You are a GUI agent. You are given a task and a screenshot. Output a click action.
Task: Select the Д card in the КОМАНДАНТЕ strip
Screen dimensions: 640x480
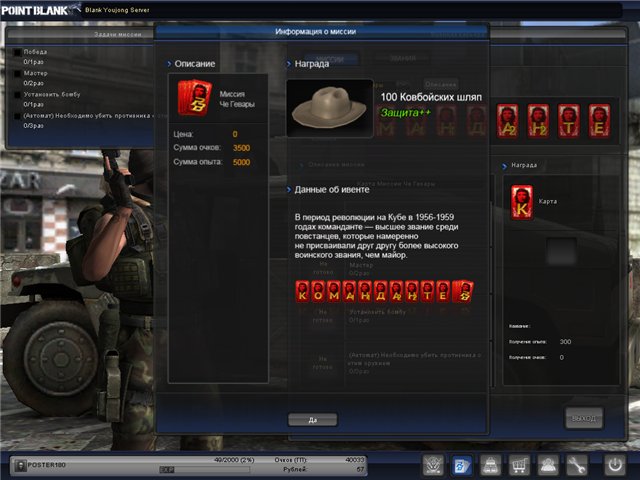[x=380, y=291]
